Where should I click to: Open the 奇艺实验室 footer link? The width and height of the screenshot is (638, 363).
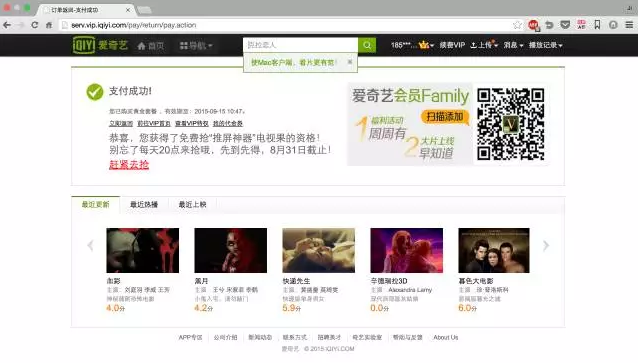point(367,337)
